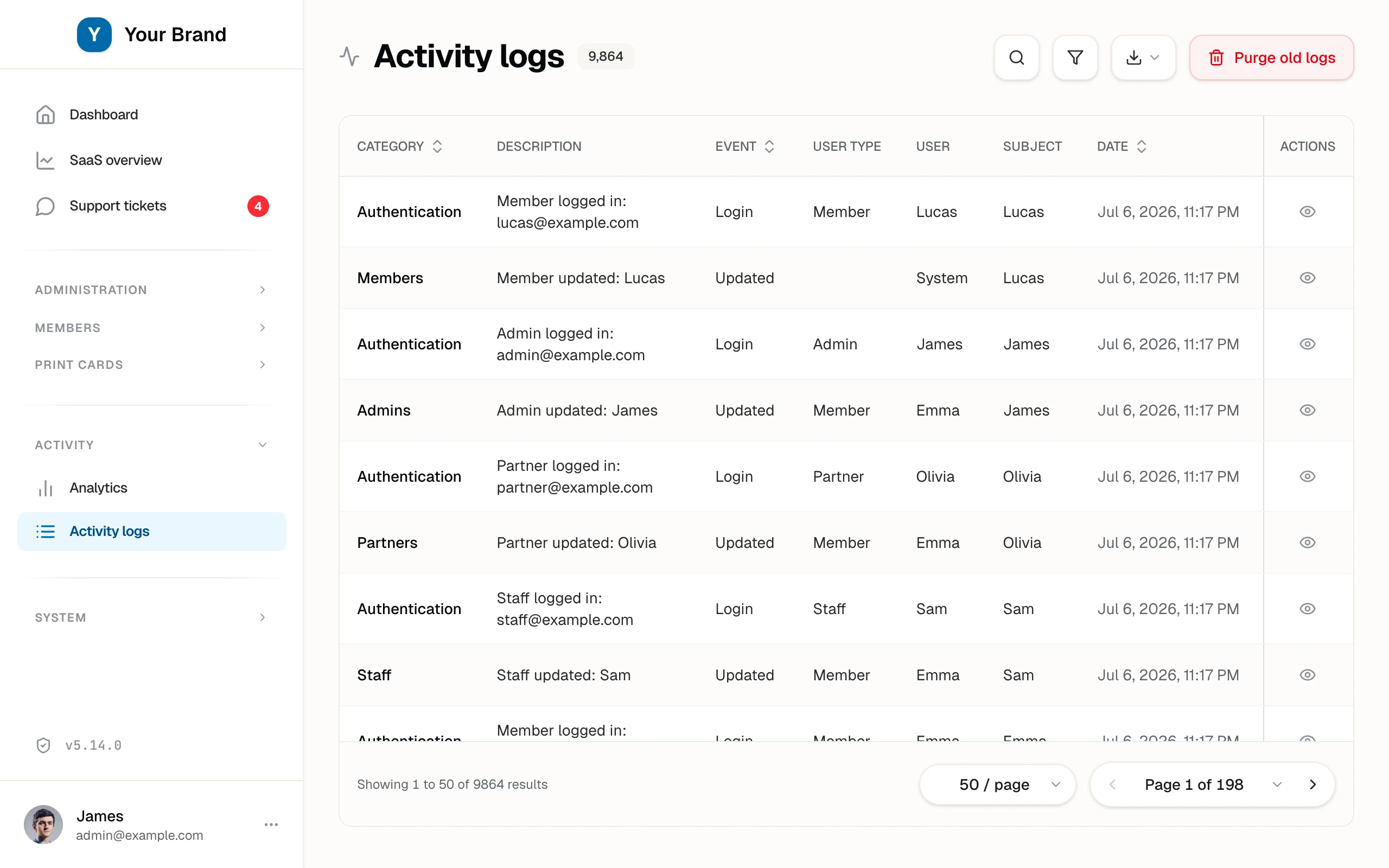Image resolution: width=1389 pixels, height=868 pixels.
Task: Click version v5.14.0 text
Action: tap(93, 745)
